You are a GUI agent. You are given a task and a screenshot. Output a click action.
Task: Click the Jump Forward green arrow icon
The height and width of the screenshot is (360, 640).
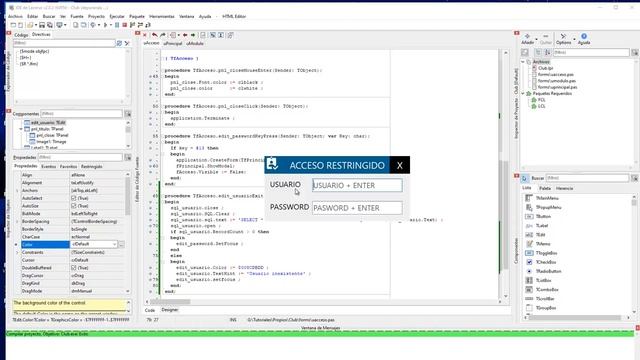[193, 35]
